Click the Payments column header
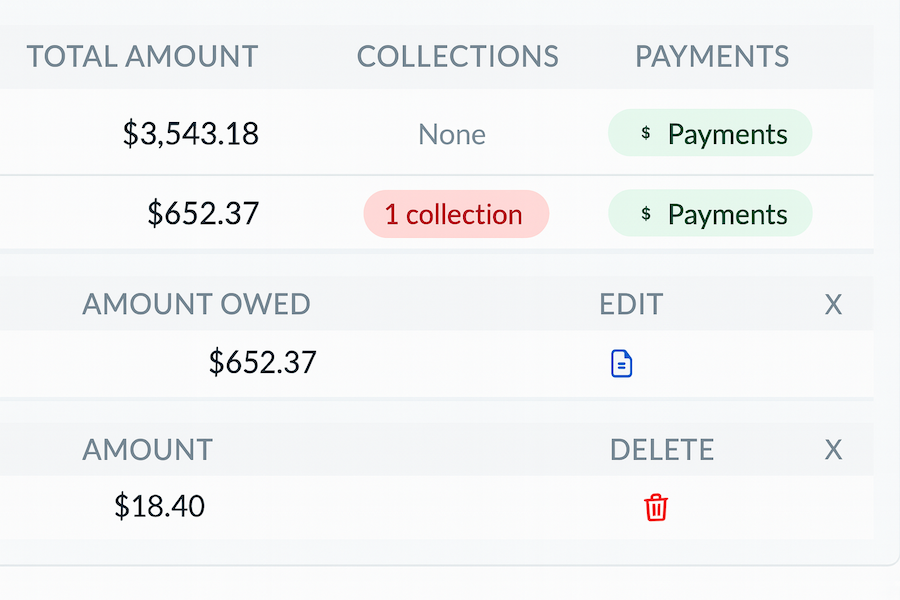This screenshot has height=600, width=900. [712, 57]
